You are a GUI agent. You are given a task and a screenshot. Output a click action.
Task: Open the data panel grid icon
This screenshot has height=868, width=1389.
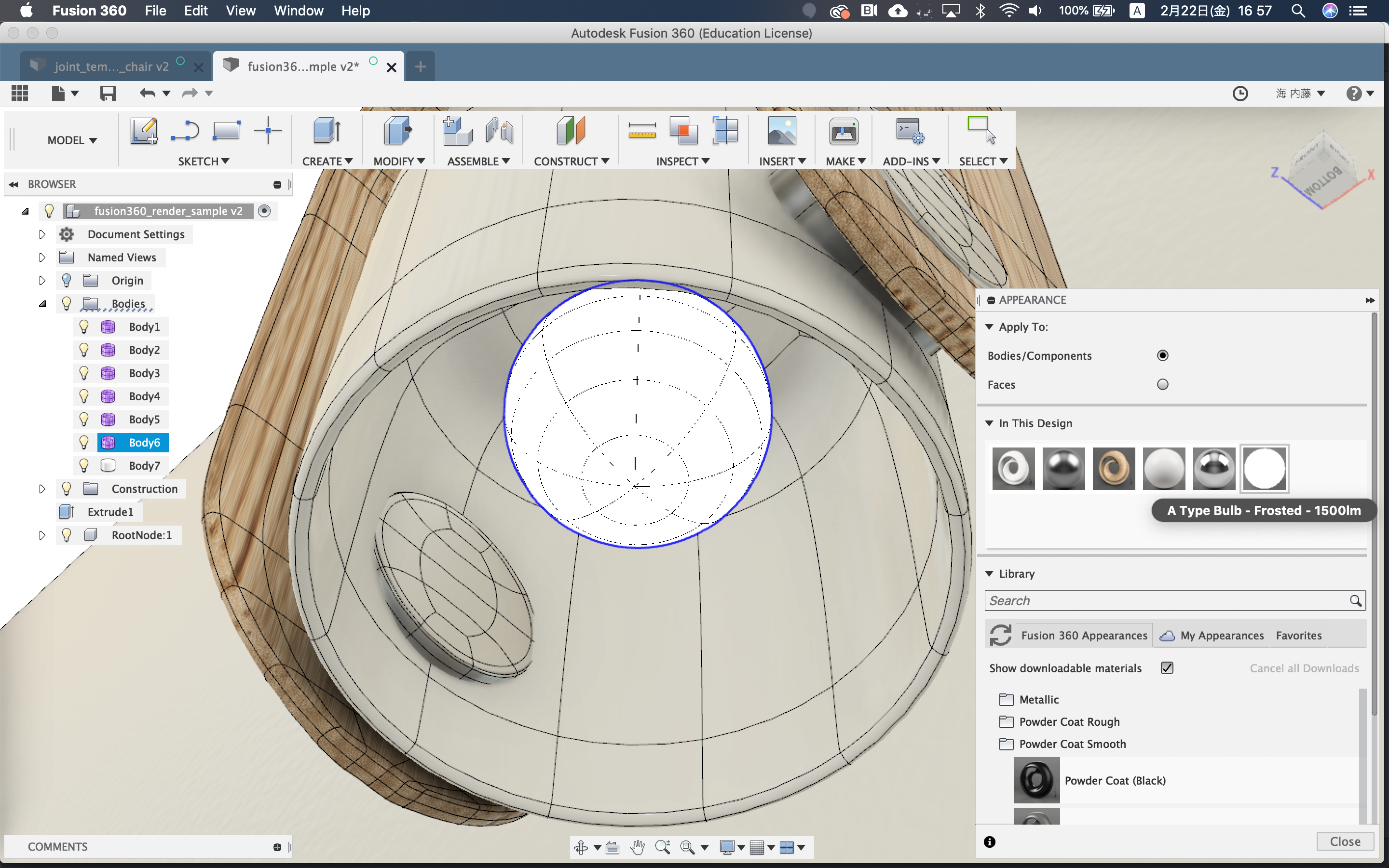point(19,93)
